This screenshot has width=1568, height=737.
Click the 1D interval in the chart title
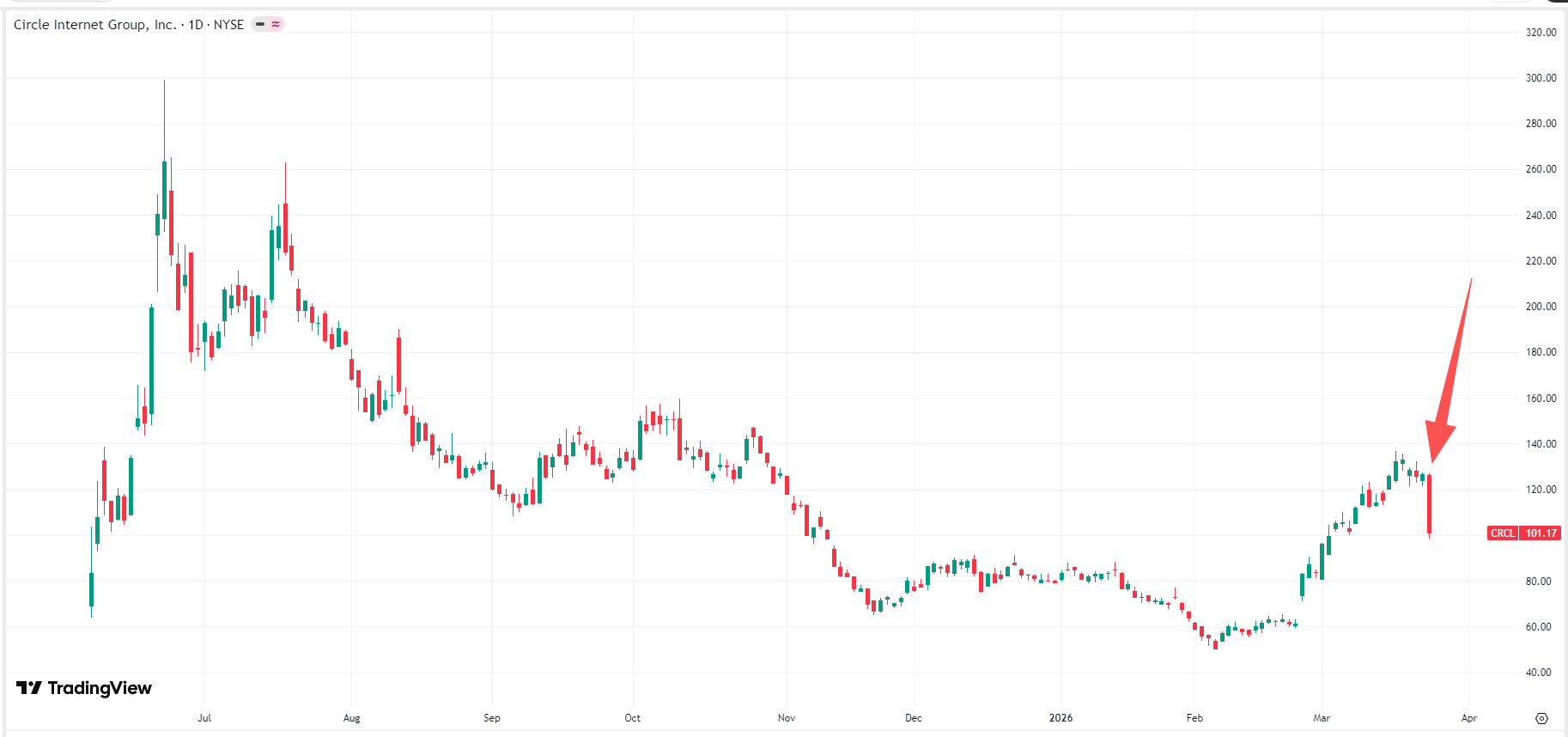coord(196,25)
